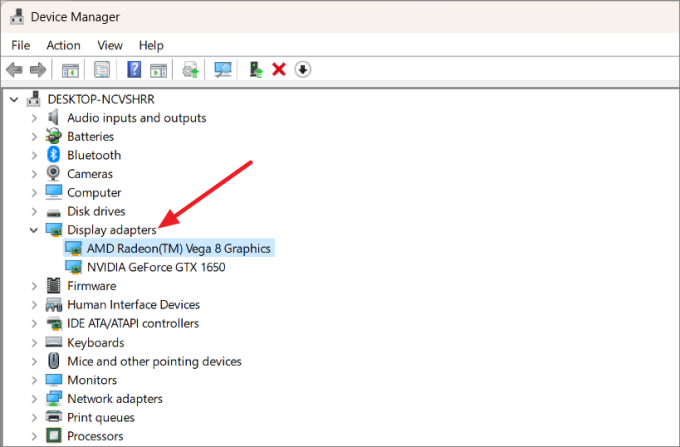Open the File menu

point(21,45)
